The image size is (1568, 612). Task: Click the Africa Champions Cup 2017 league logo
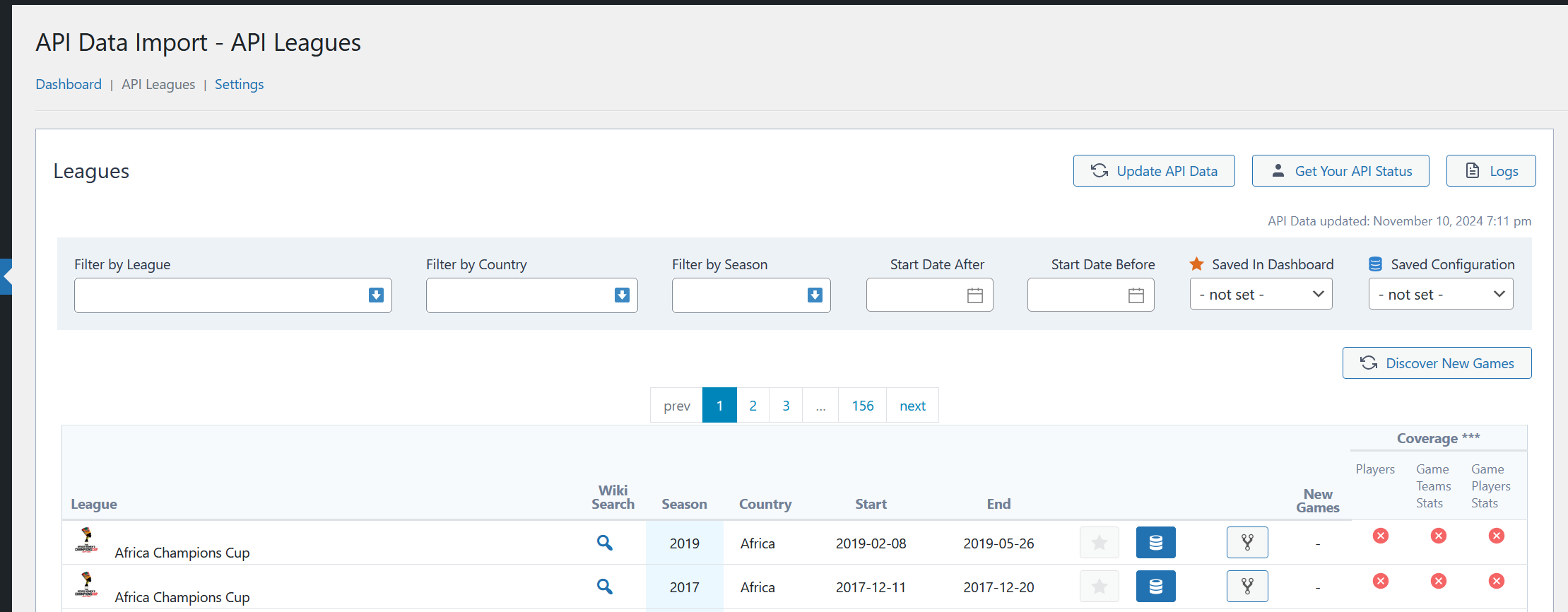[x=86, y=584]
